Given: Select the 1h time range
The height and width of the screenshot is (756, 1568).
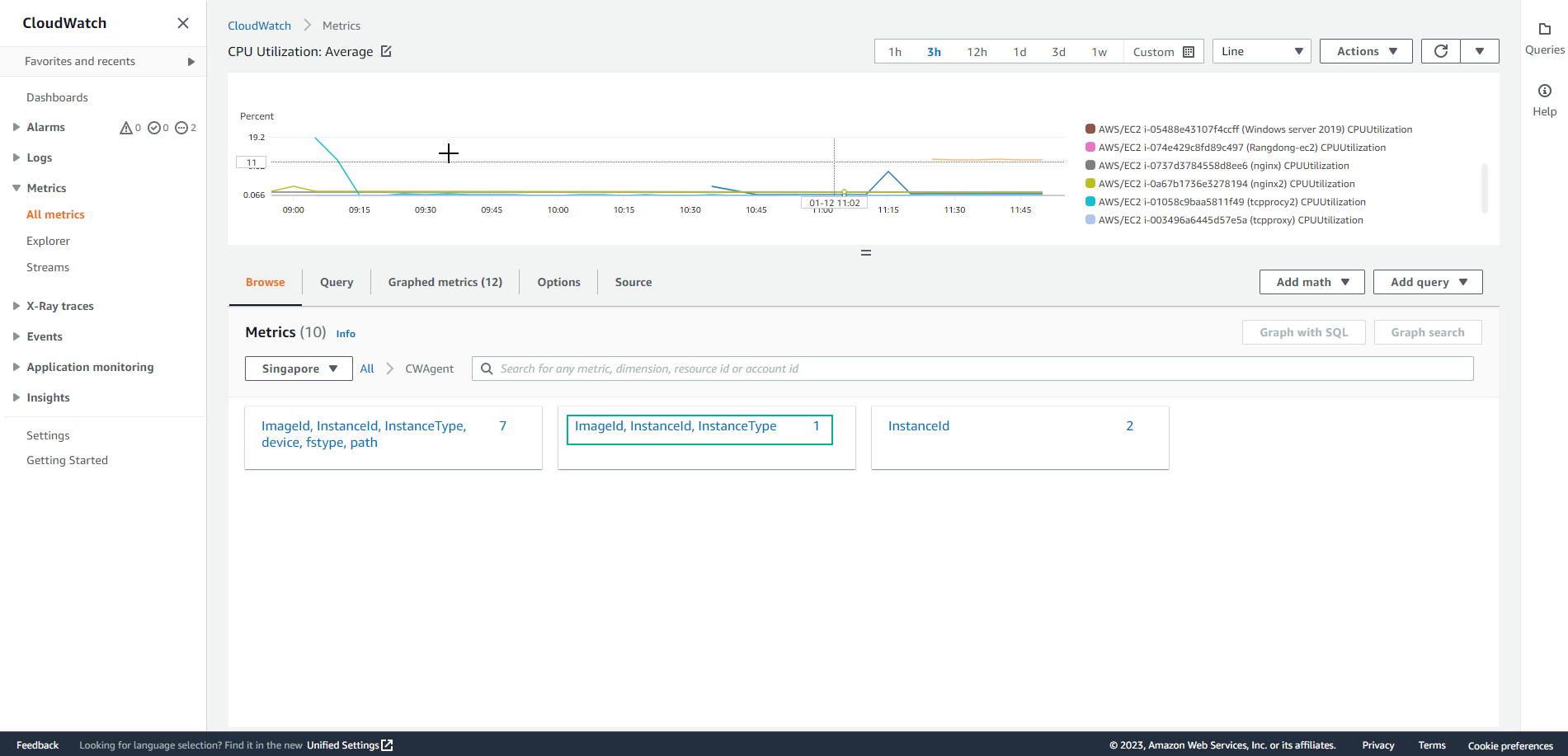Looking at the screenshot, I should coord(895,52).
